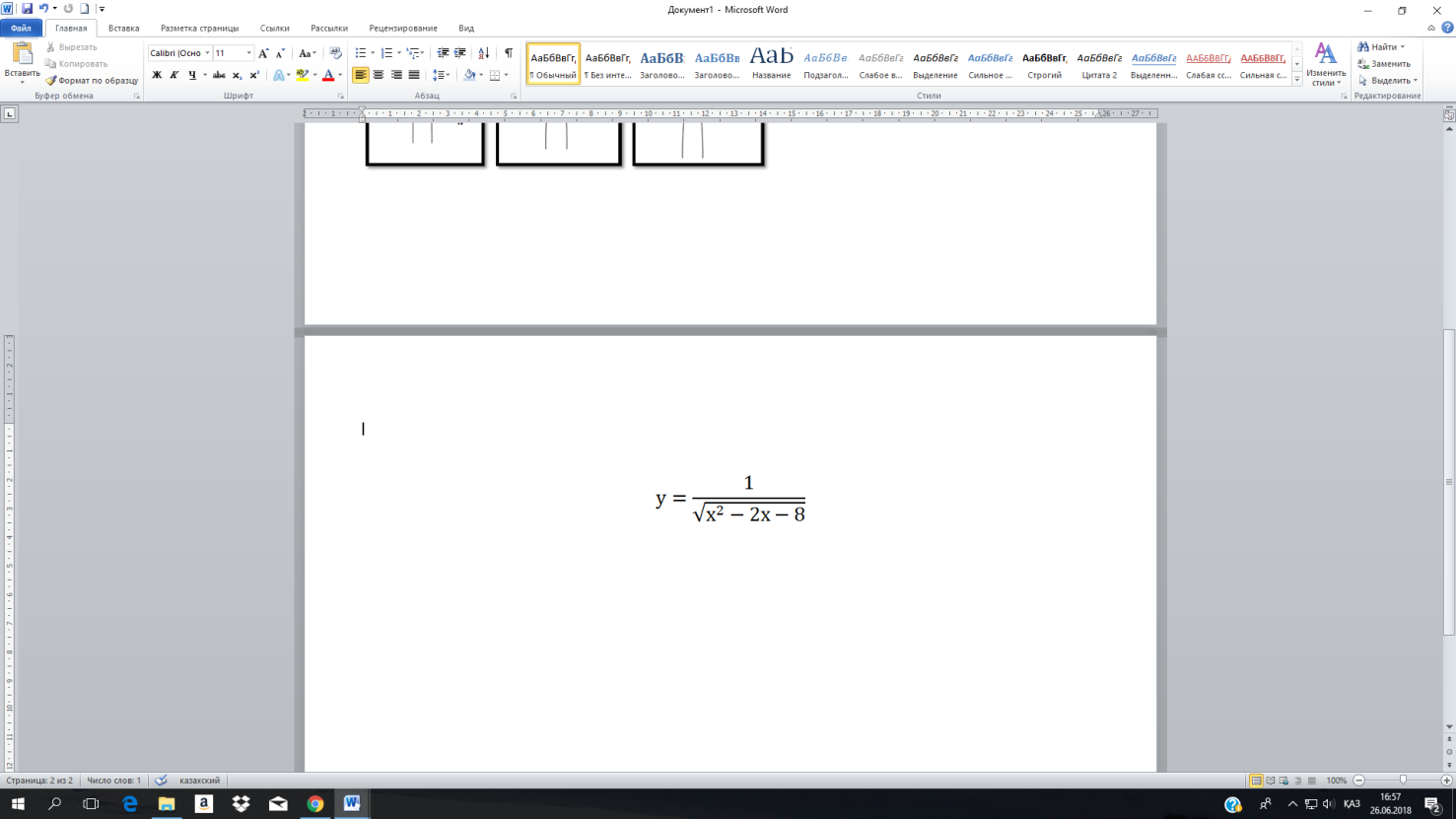
Task: Click the Format Painter (Формат по образцу) button
Action: [92, 81]
